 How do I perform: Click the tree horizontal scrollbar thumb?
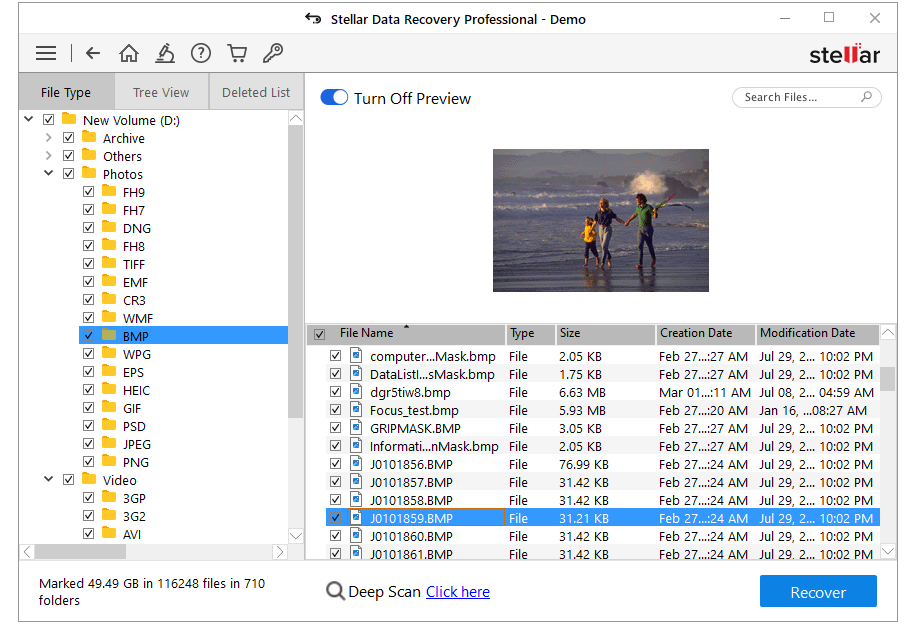tap(80, 552)
